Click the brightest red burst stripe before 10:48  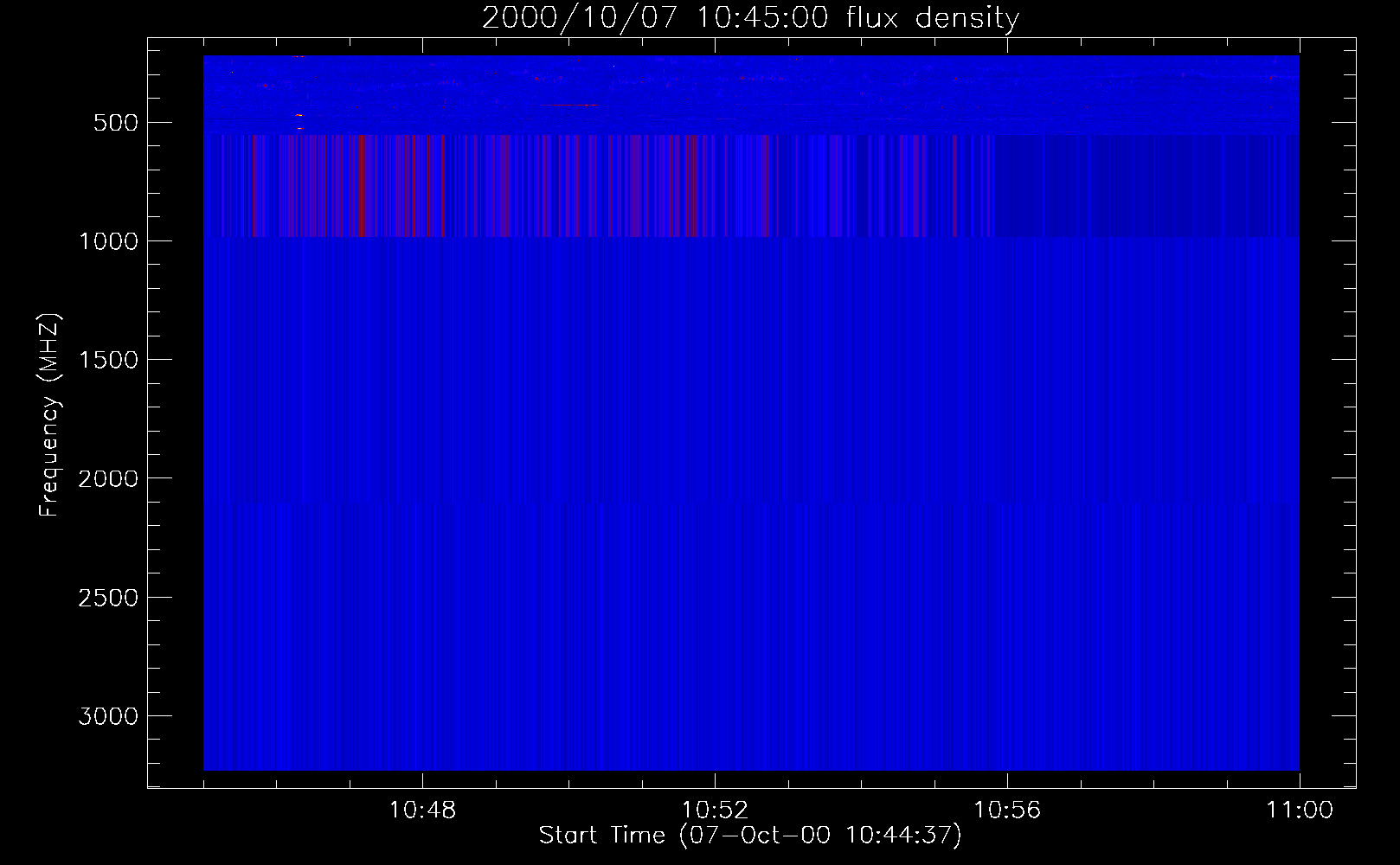362,186
